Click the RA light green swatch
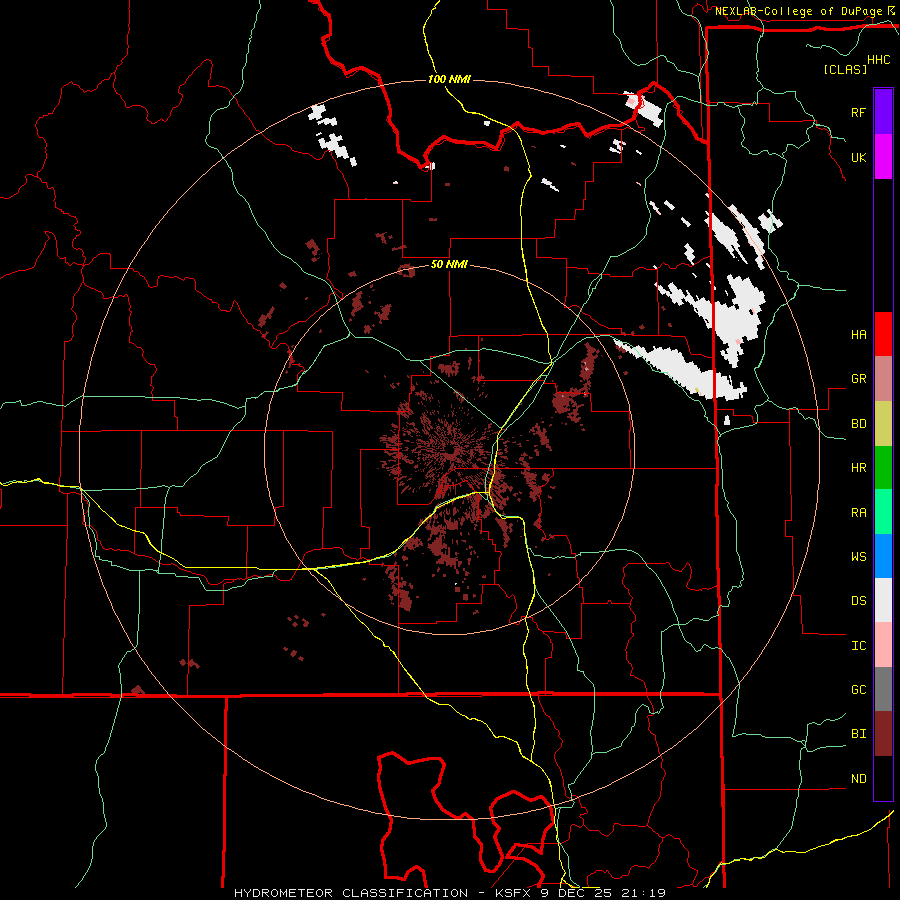Viewport: 900px width, 900px height. [883, 512]
